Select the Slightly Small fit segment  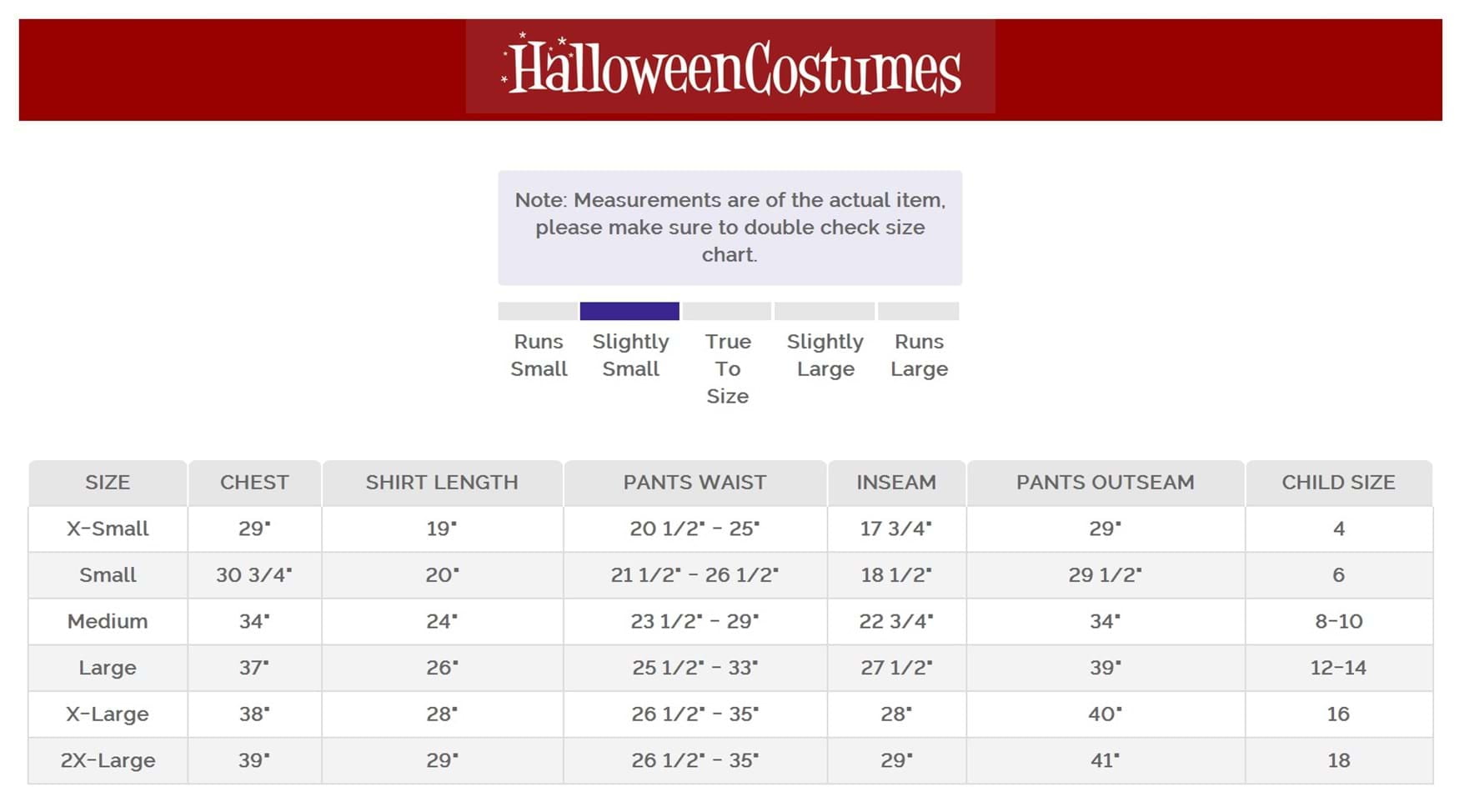629,311
